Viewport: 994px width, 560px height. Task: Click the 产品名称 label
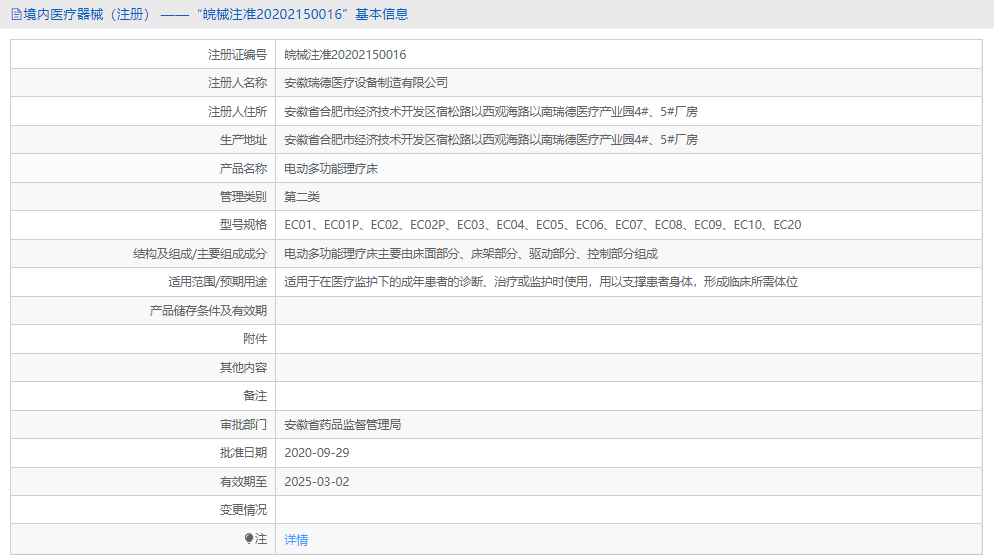pos(243,169)
